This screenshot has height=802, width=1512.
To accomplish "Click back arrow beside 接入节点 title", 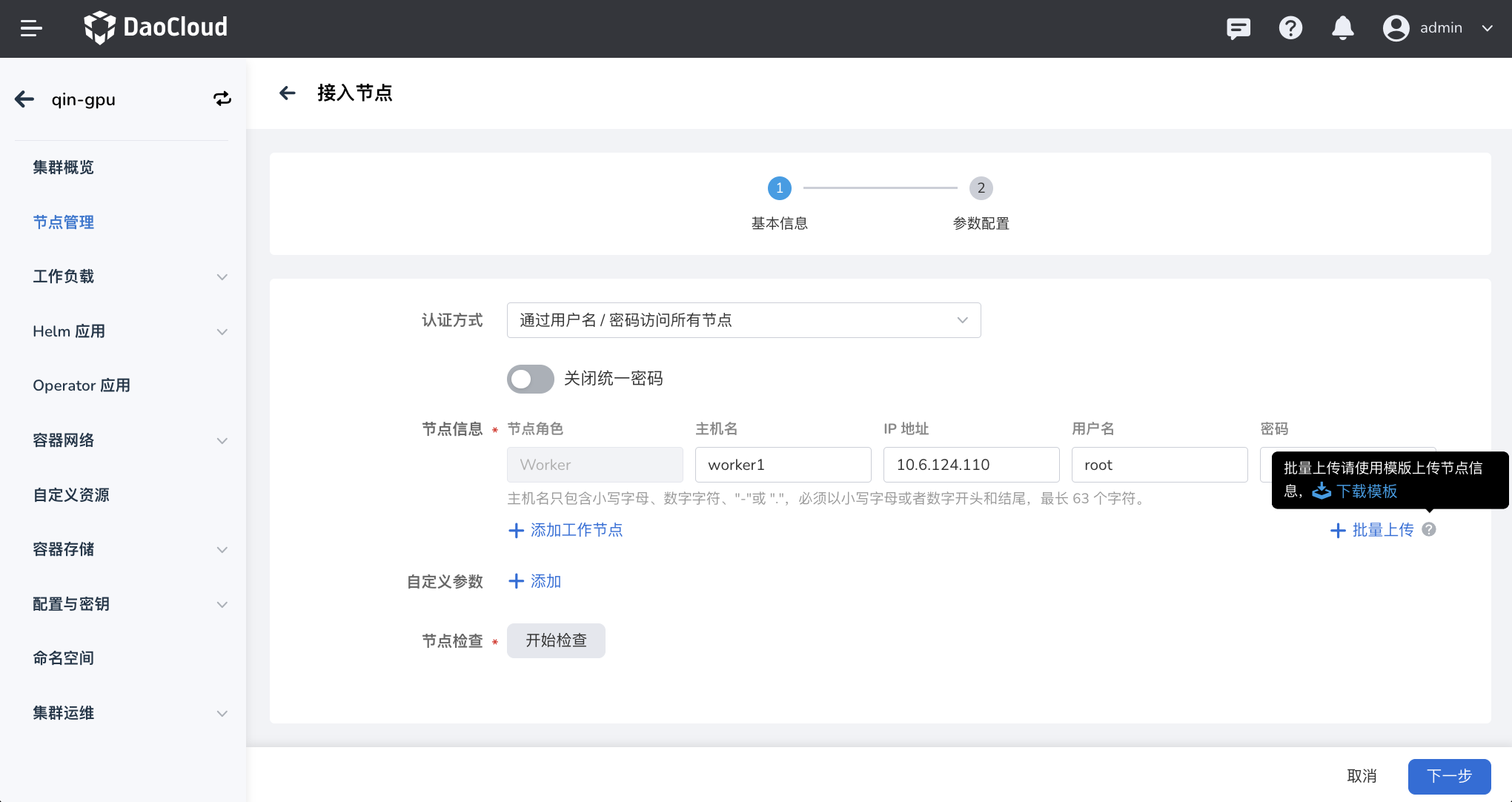I will click(287, 93).
